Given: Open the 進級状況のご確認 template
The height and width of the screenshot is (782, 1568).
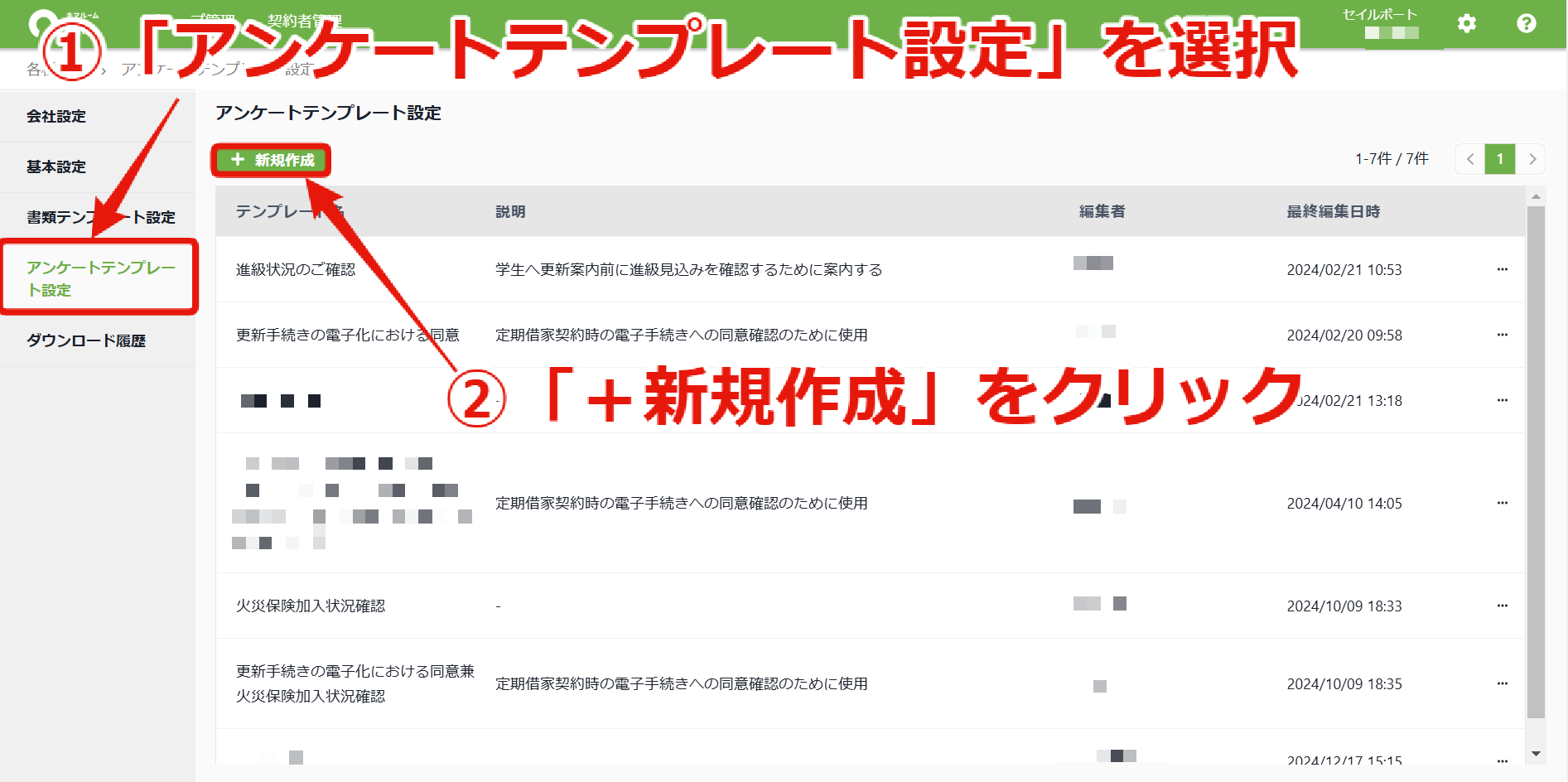Looking at the screenshot, I should pyautogui.click(x=296, y=269).
